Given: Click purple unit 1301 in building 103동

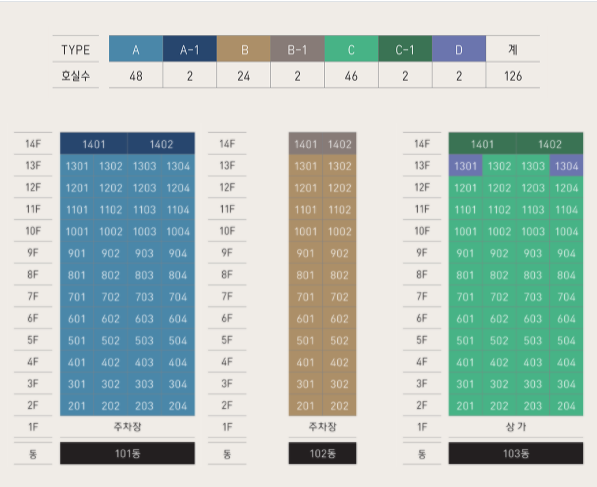Looking at the screenshot, I should coord(466,166).
